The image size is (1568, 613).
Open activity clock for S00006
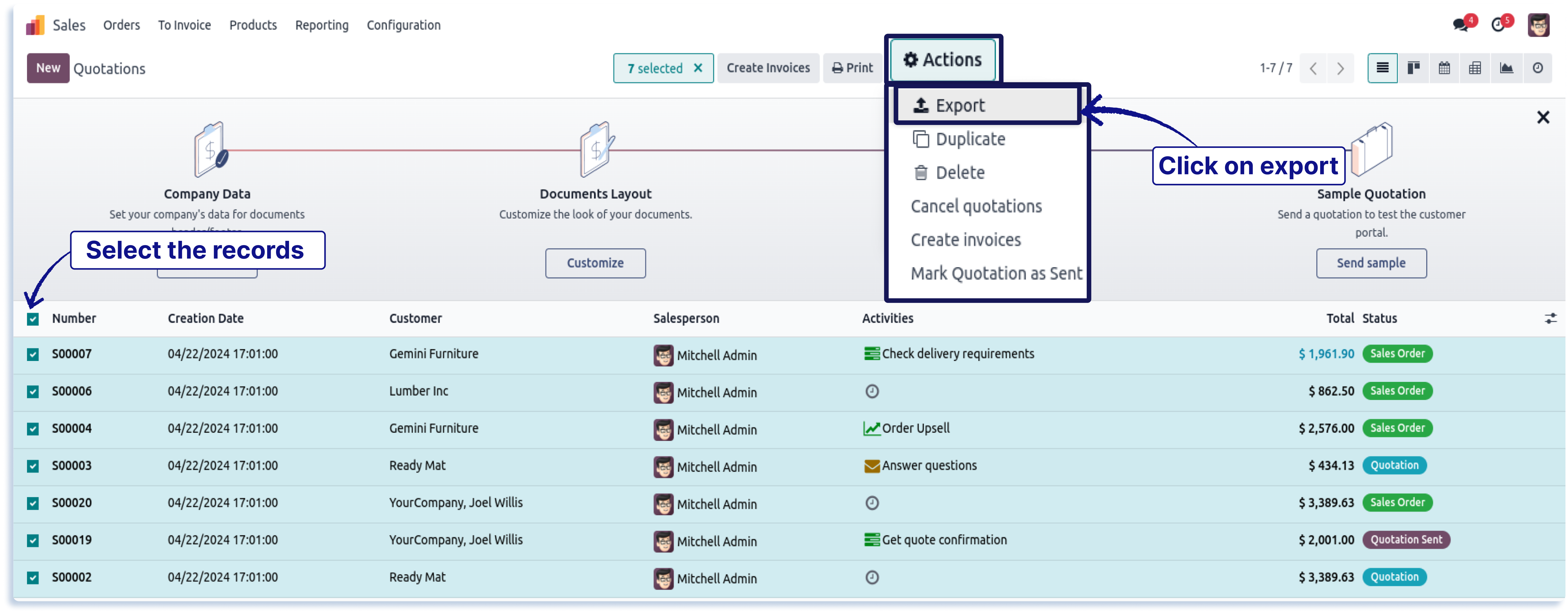tap(872, 391)
